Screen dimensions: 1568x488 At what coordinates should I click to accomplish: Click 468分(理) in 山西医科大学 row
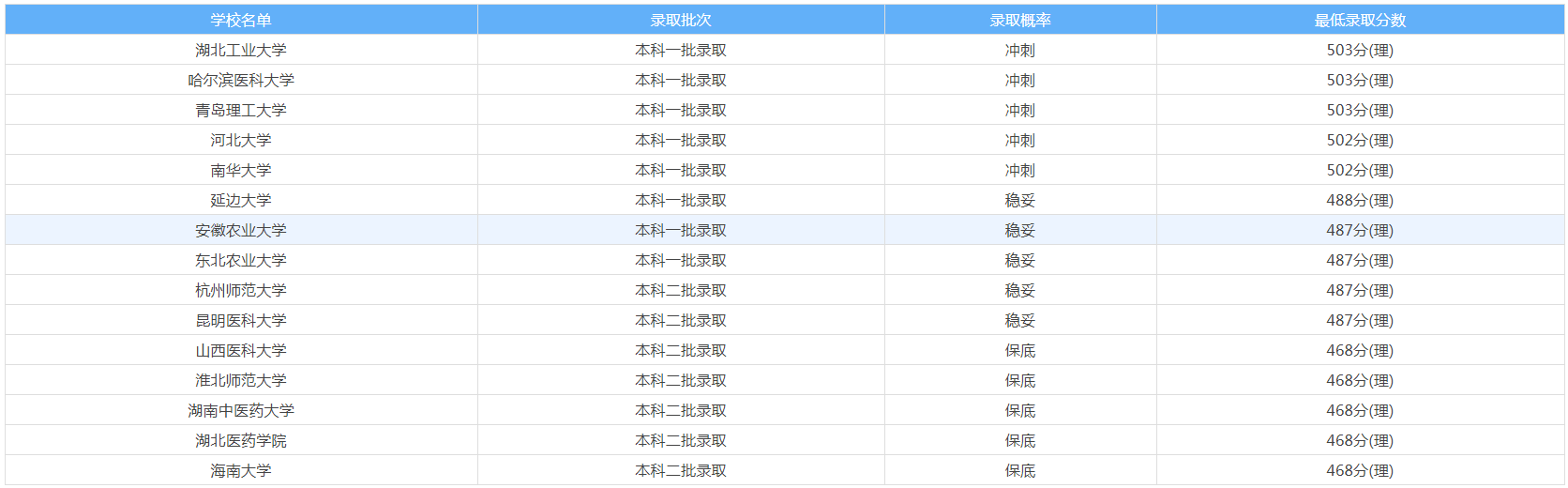click(1360, 350)
